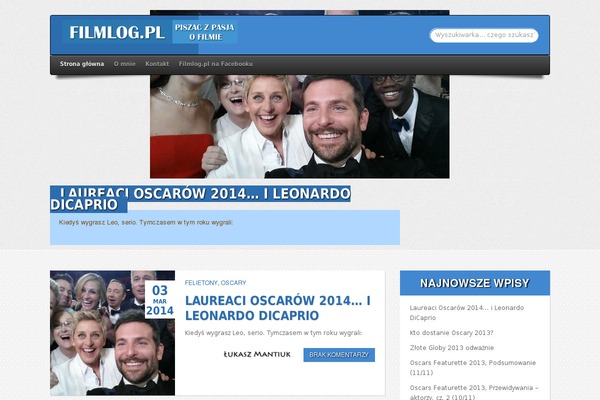Open the Strona główna menu item

tap(82, 64)
